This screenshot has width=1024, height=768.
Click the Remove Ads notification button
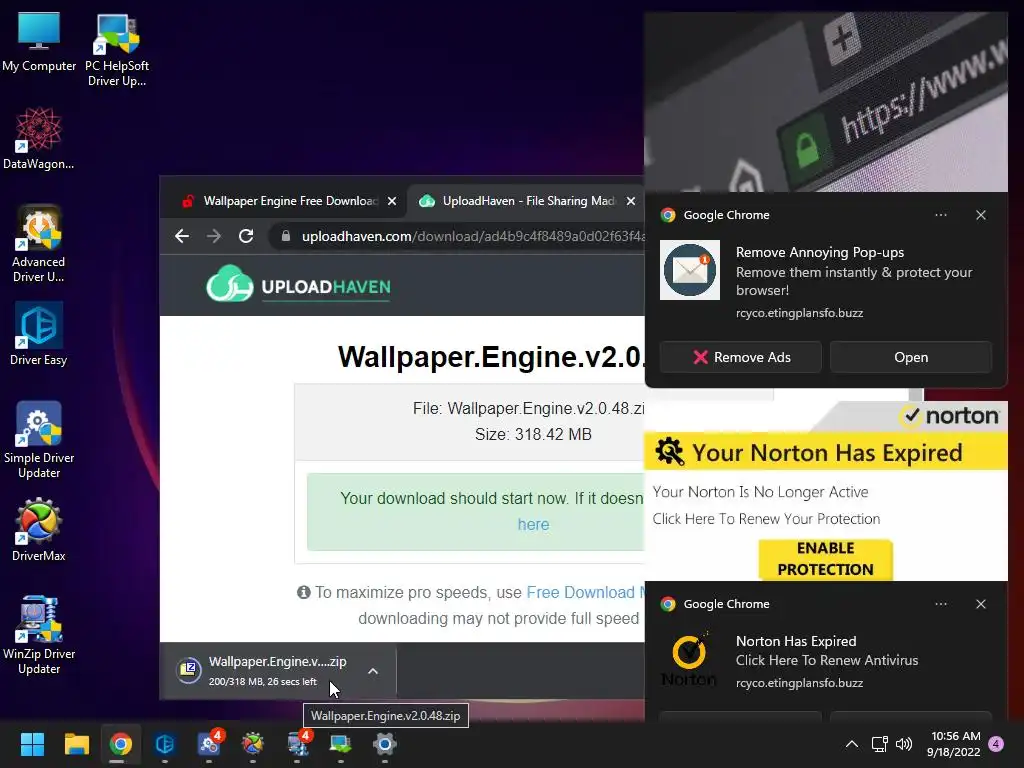click(x=741, y=357)
